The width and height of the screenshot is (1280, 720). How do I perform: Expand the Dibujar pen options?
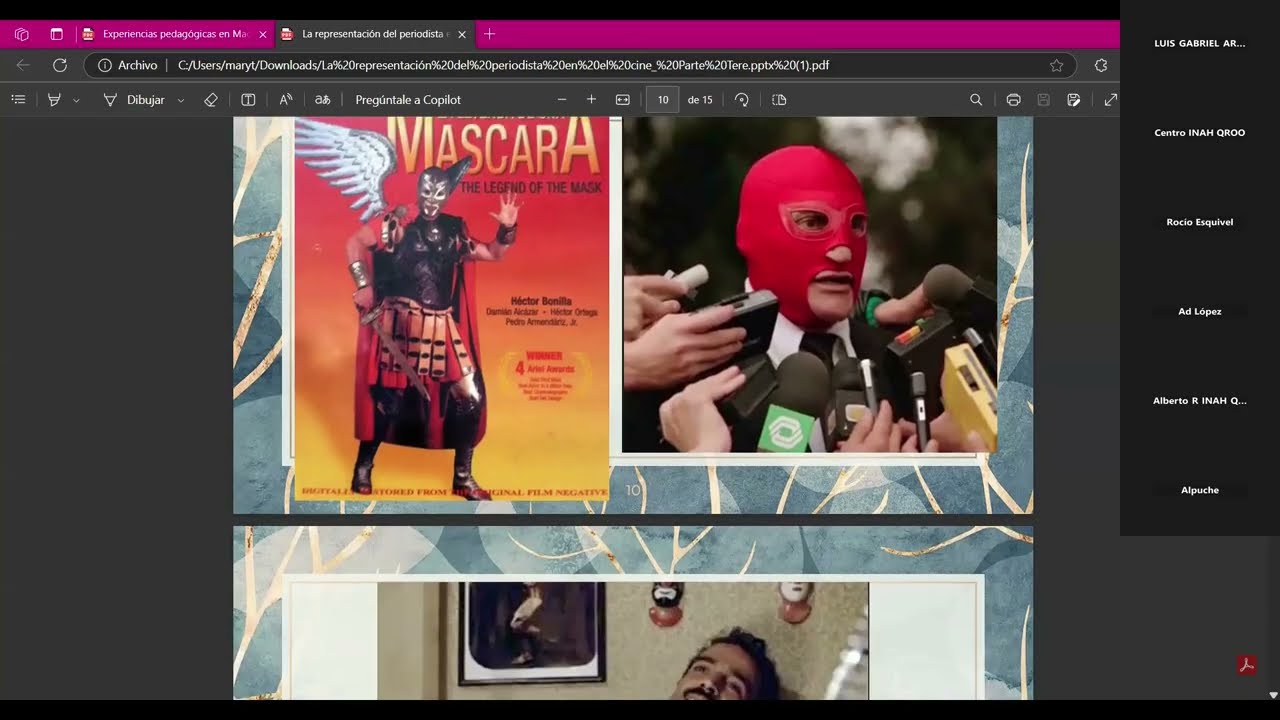click(181, 100)
